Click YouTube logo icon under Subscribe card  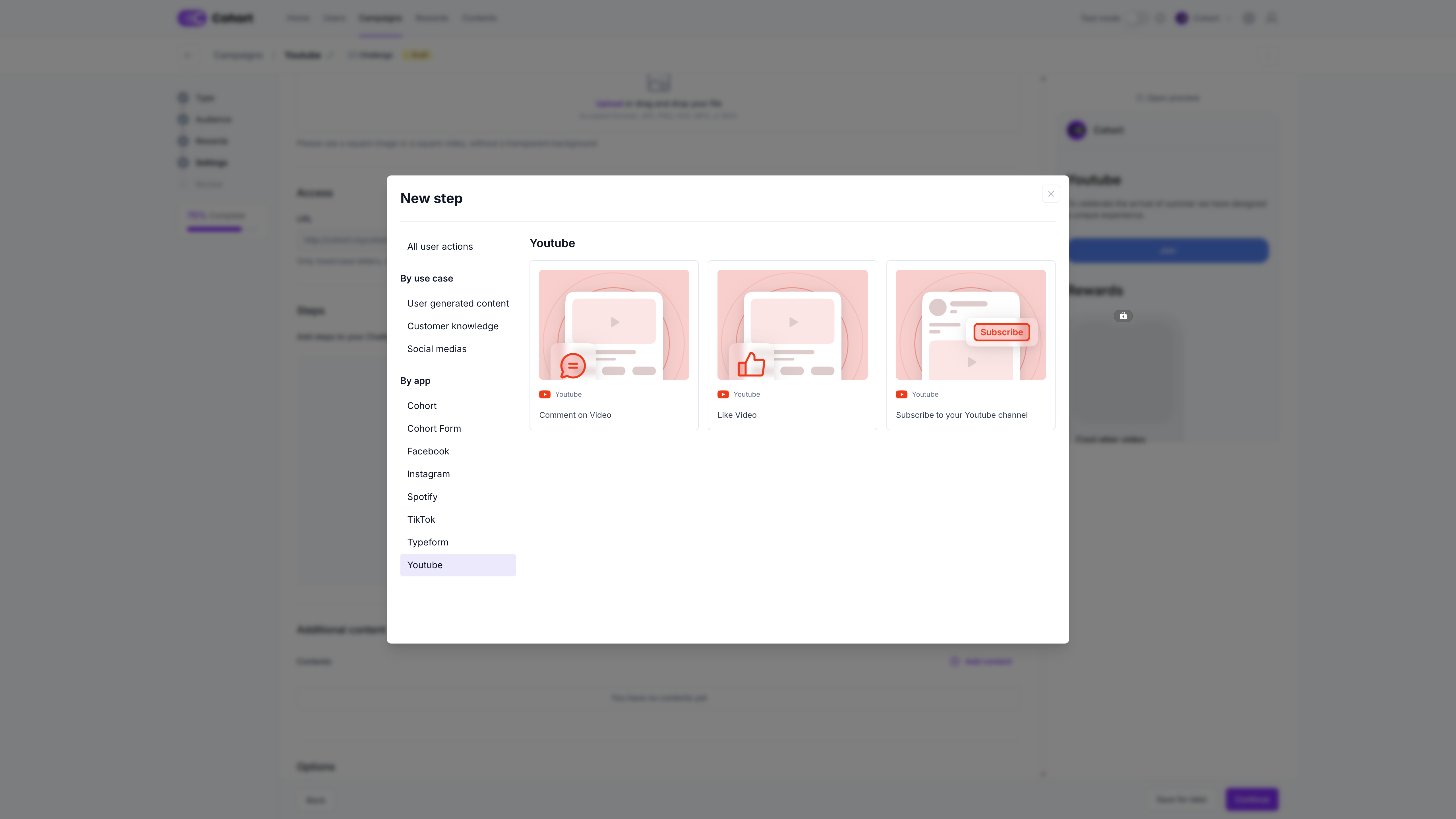901,394
